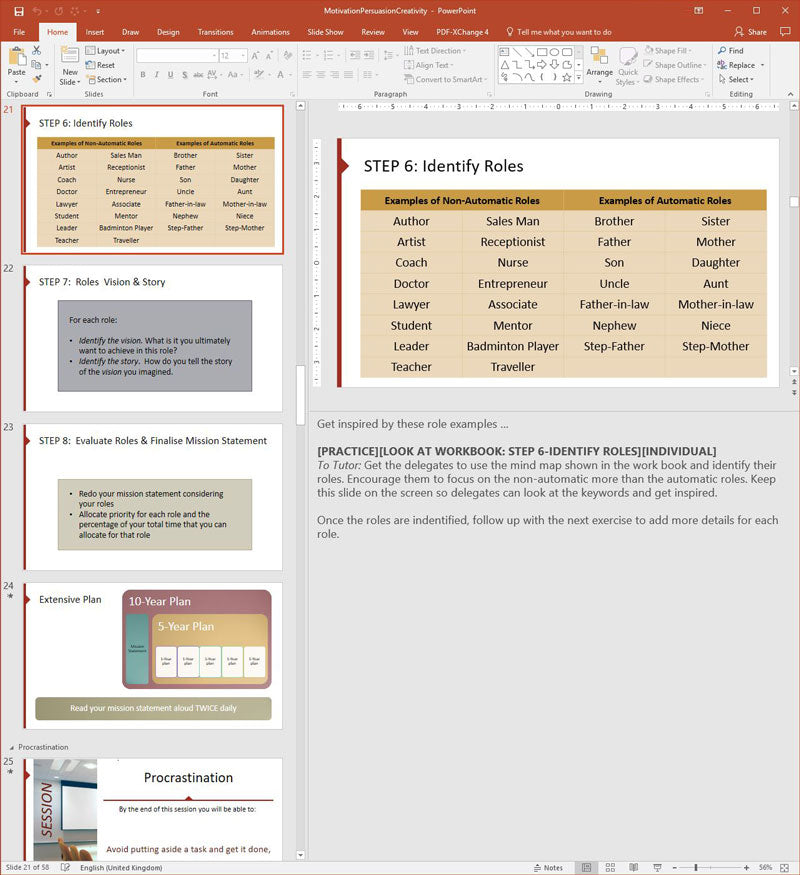Open Shape Fill dropdown
The image size is (800, 875).
668,51
